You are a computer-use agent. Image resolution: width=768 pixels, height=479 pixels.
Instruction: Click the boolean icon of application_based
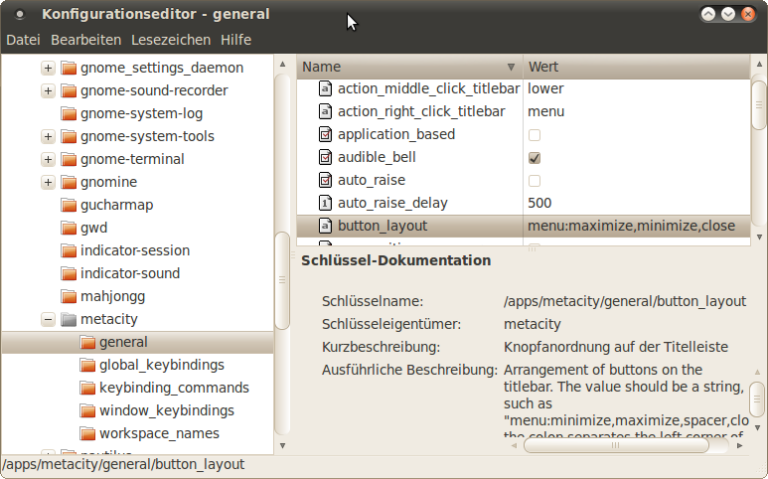(x=325, y=134)
